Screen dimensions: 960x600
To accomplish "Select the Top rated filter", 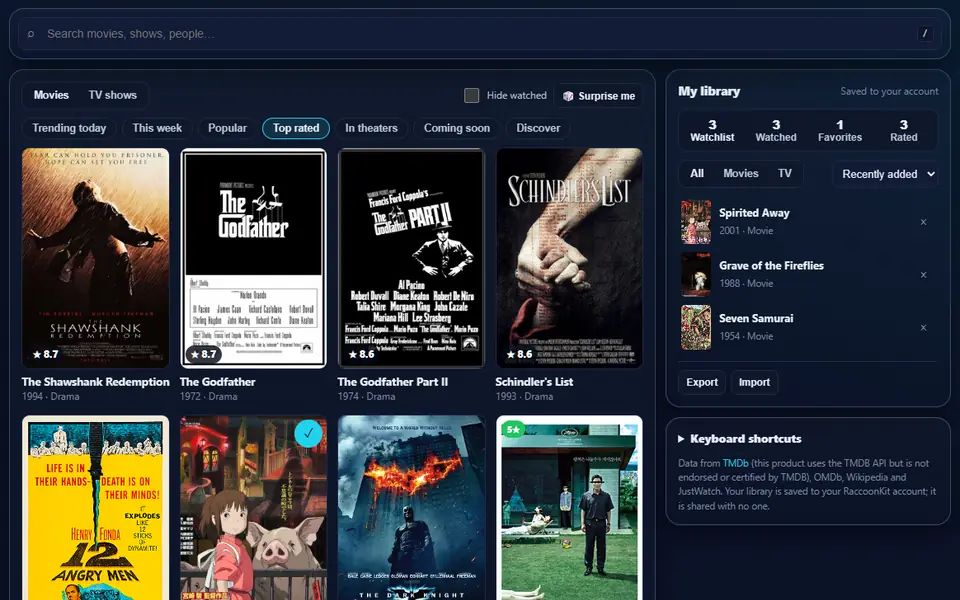I will [296, 128].
